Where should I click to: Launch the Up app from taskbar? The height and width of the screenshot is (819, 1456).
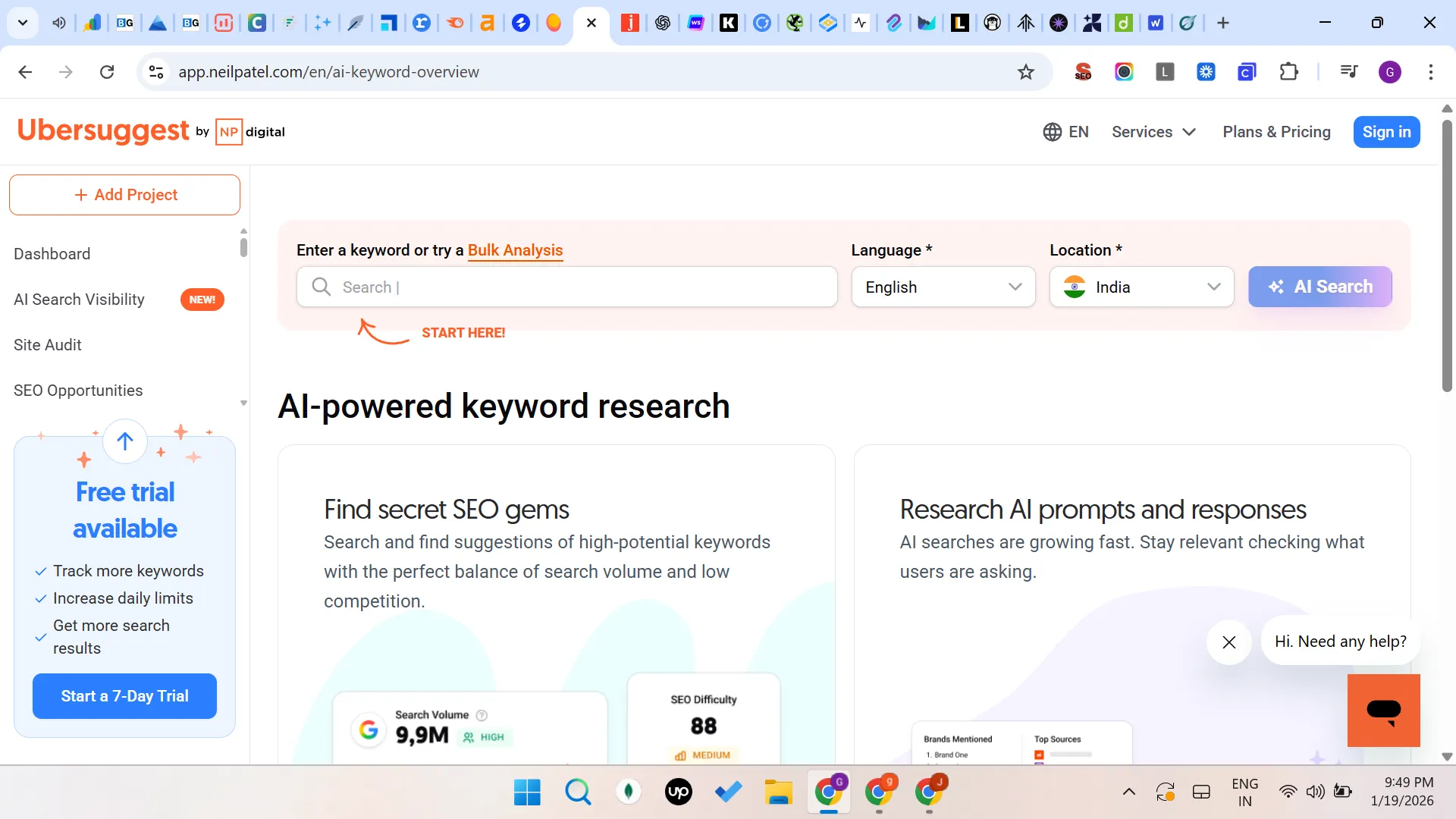pos(678,792)
